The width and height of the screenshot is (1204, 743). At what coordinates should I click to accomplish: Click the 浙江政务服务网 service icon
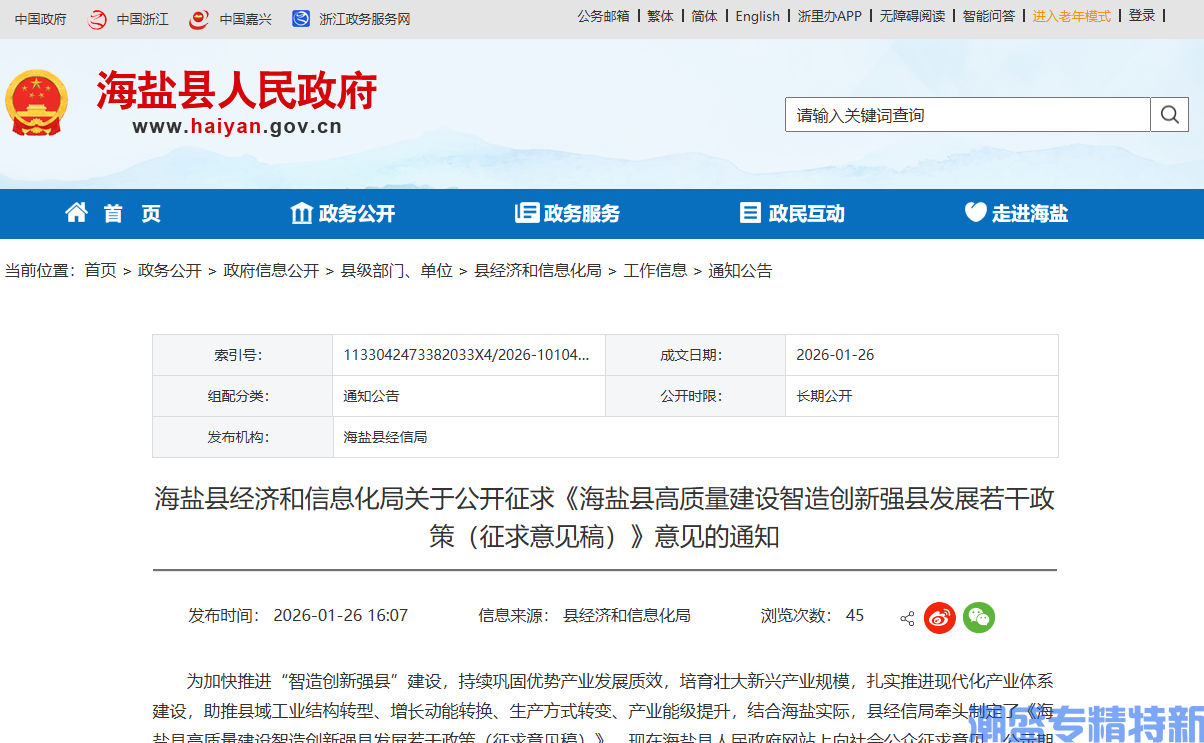(299, 18)
